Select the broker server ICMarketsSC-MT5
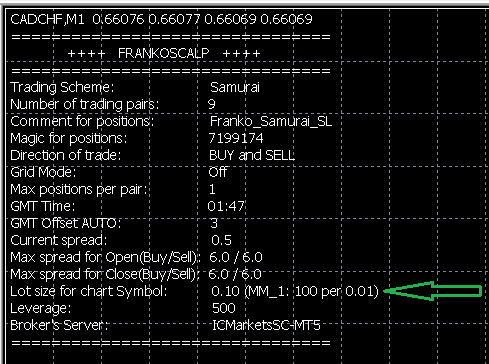The height and width of the screenshot is (364, 489). click(x=266, y=325)
